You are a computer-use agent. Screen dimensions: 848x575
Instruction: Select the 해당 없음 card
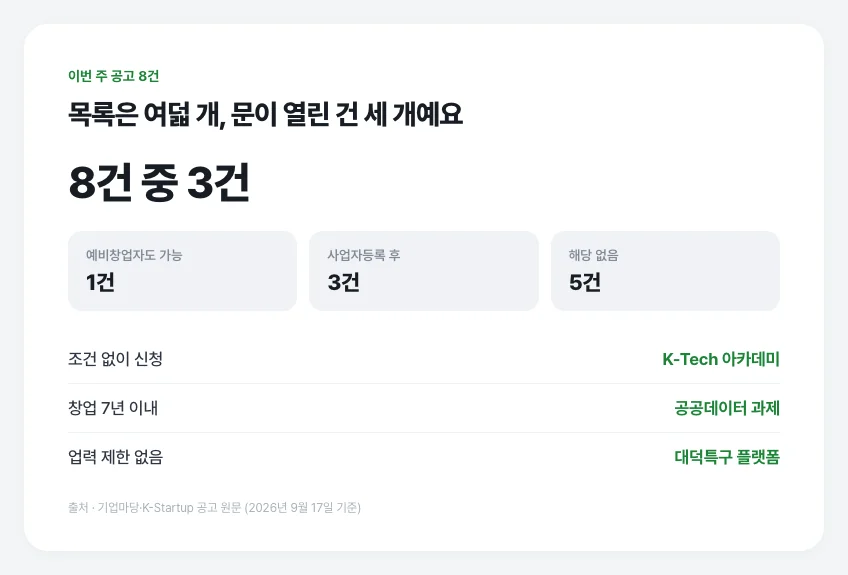665,271
